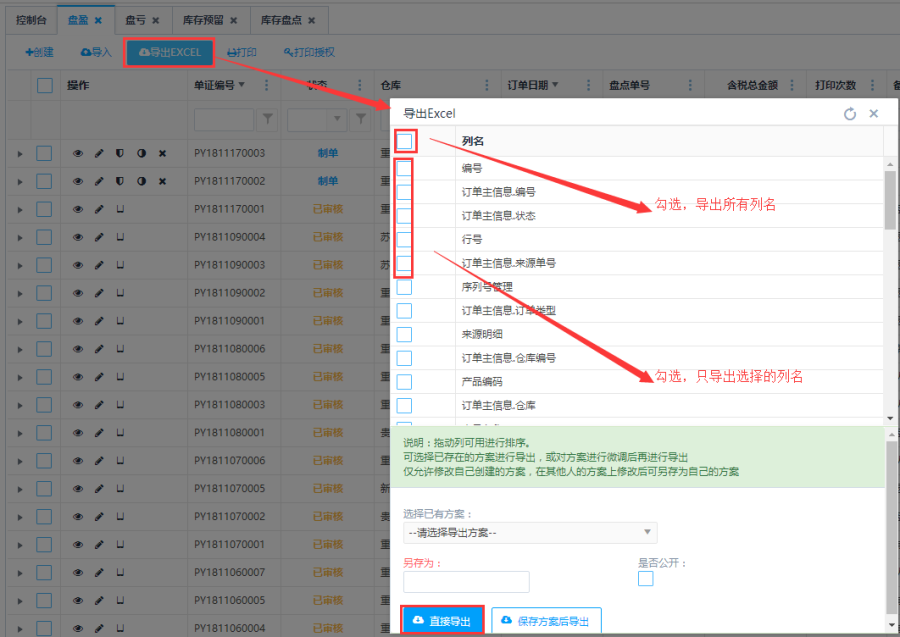Click the shield audit icon for PY1811170003
900x637 pixels.
pyautogui.click(x=119, y=153)
